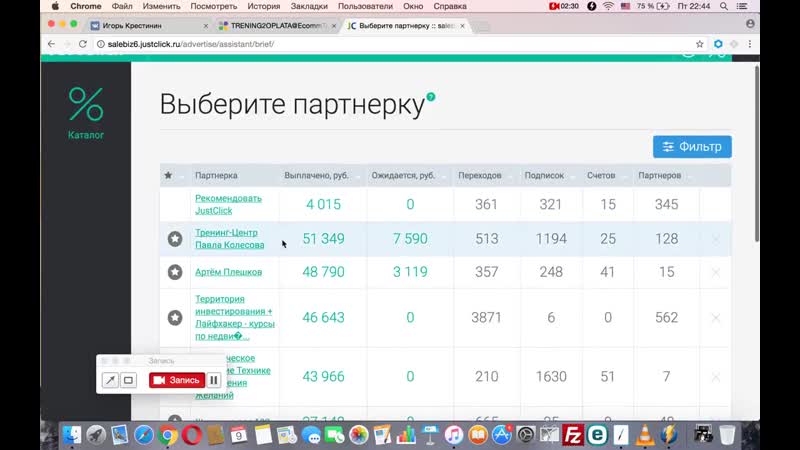Click recording timer 02:30 in menu bar

[564, 6]
